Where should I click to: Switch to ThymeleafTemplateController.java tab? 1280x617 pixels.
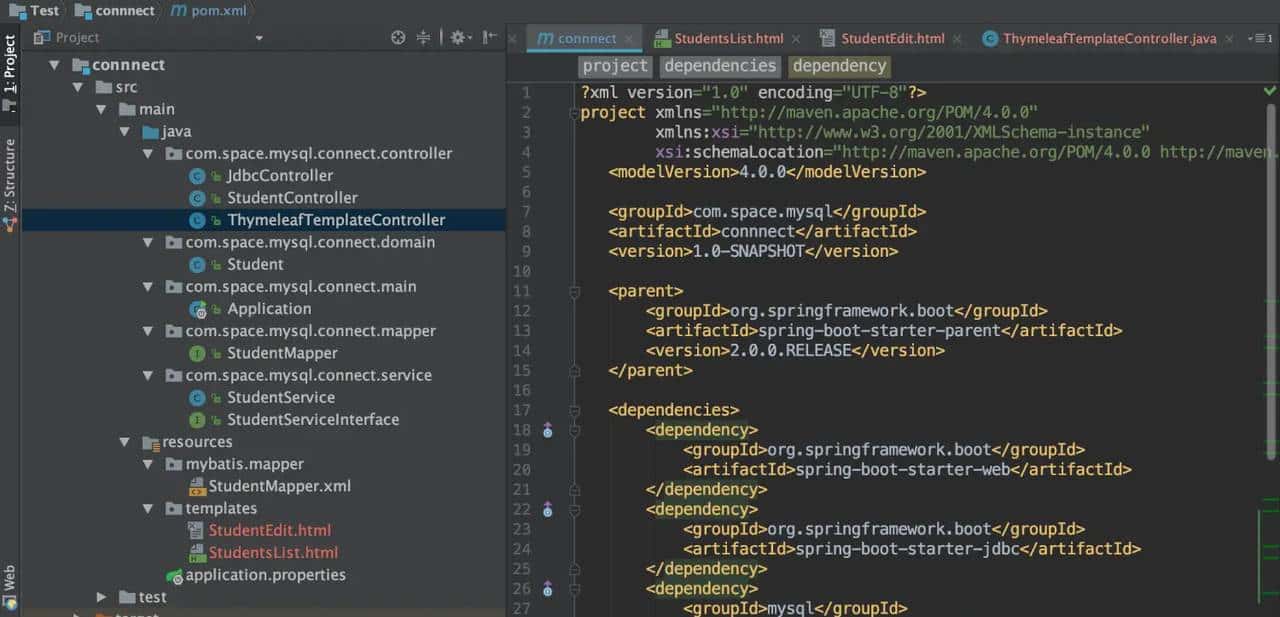(x=1108, y=39)
